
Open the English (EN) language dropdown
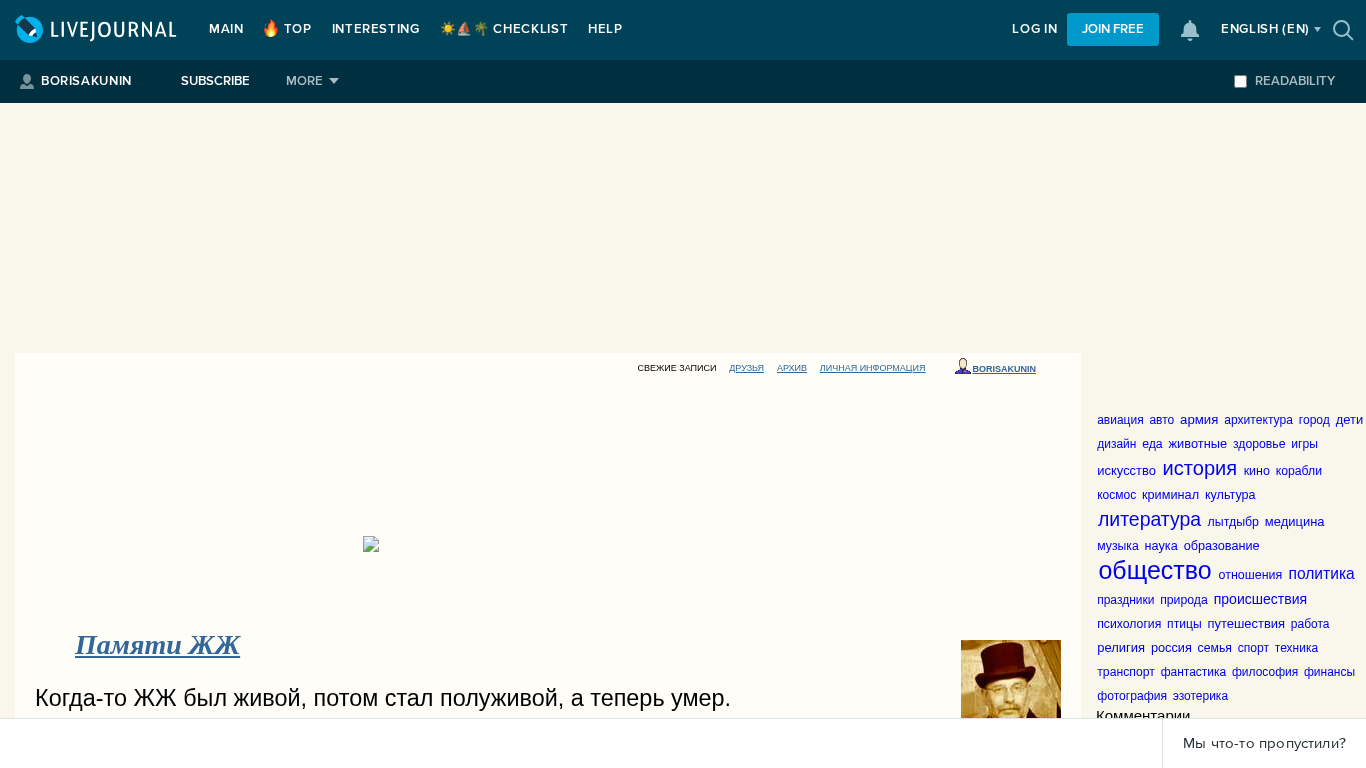(x=1271, y=30)
